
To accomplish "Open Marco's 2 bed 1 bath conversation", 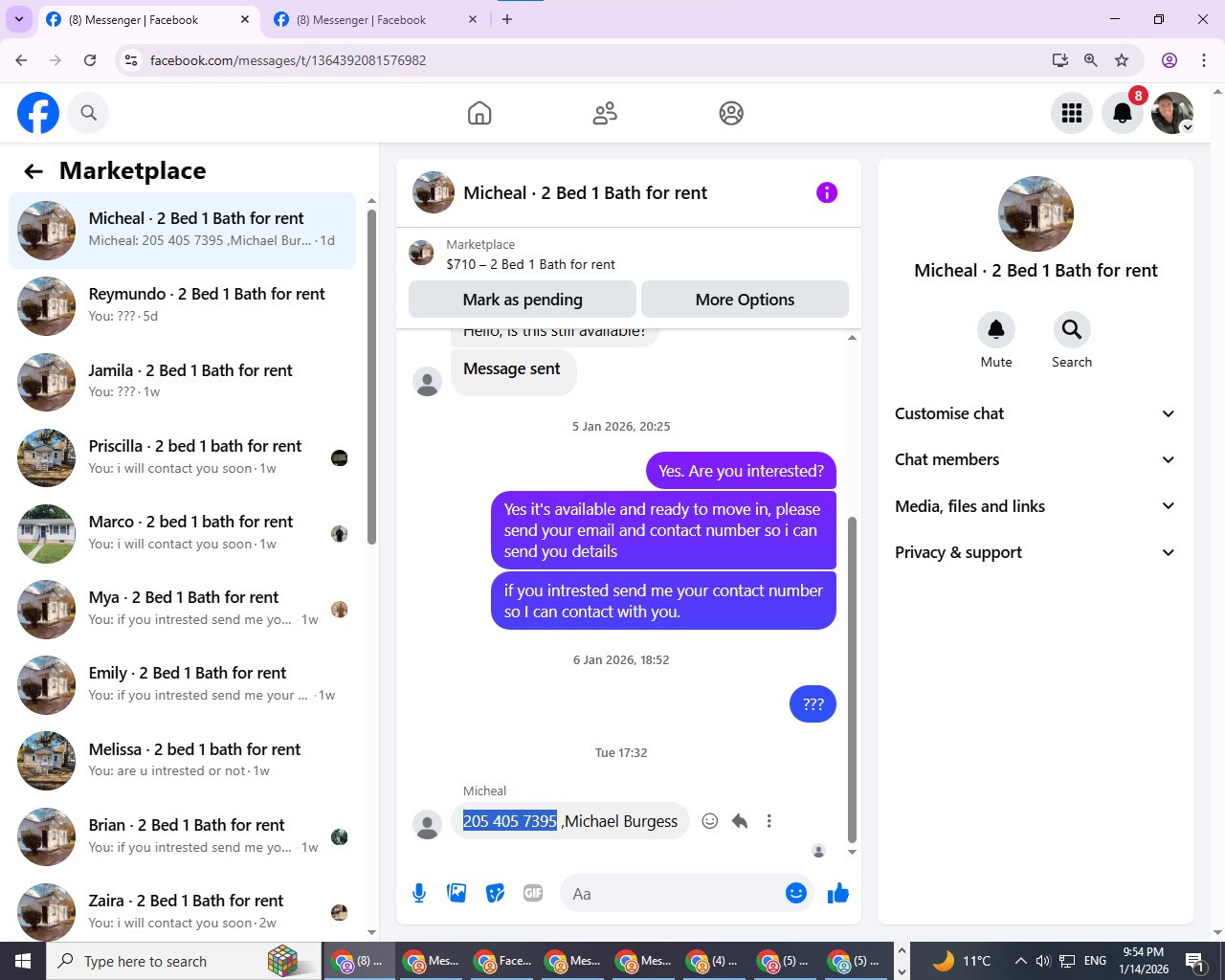I will click(182, 534).
